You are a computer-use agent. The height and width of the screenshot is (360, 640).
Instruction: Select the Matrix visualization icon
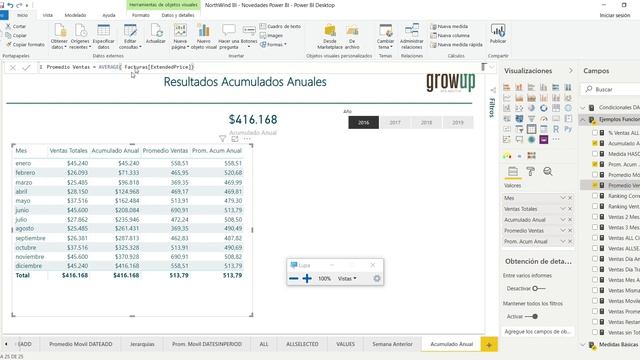click(x=544, y=129)
